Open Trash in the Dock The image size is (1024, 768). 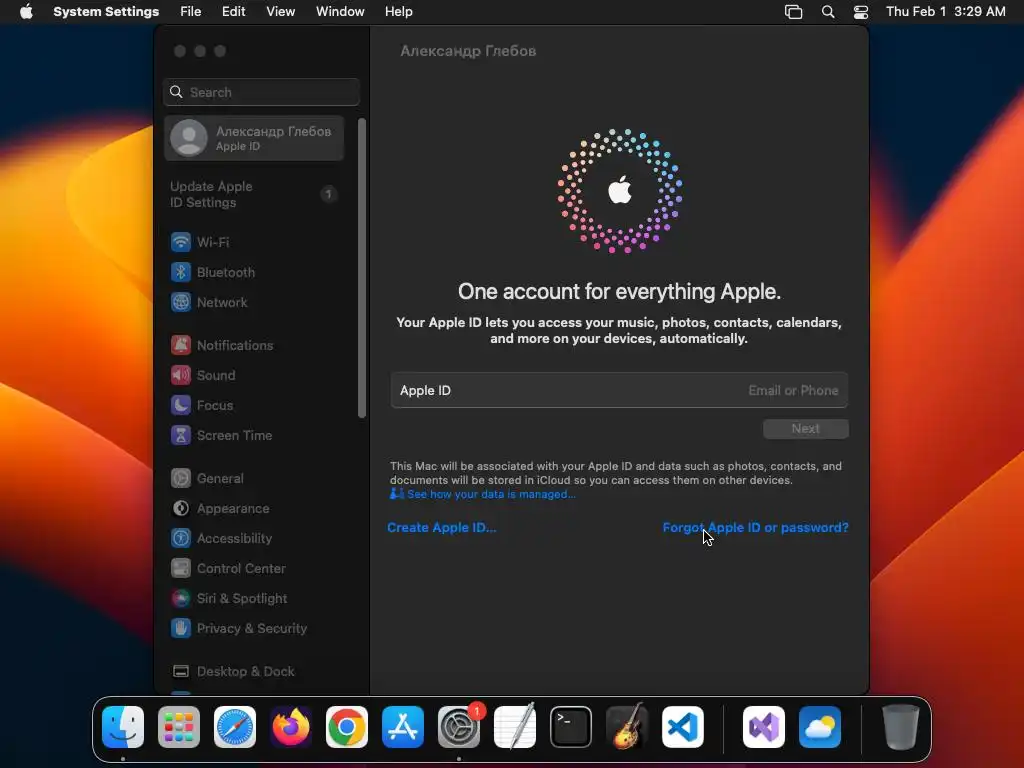901,727
